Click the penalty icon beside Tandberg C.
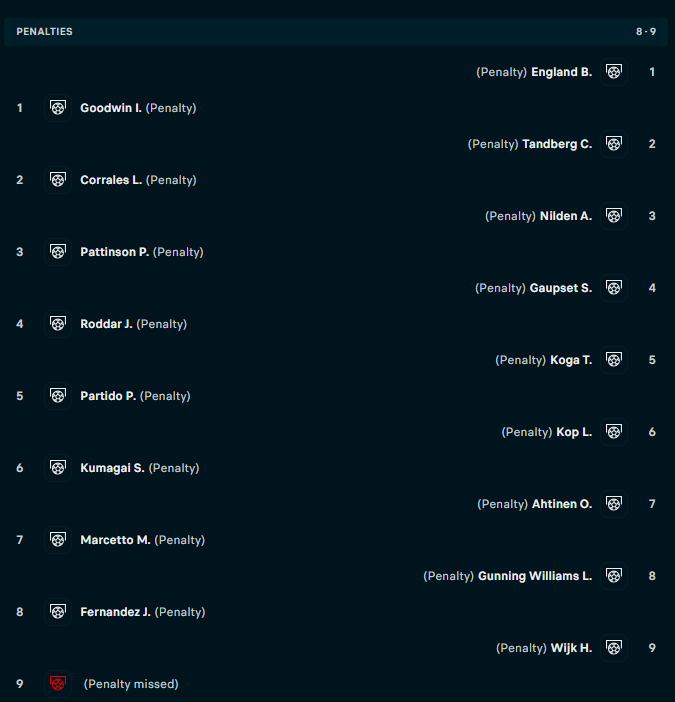Image resolution: width=675 pixels, height=702 pixels. click(614, 144)
